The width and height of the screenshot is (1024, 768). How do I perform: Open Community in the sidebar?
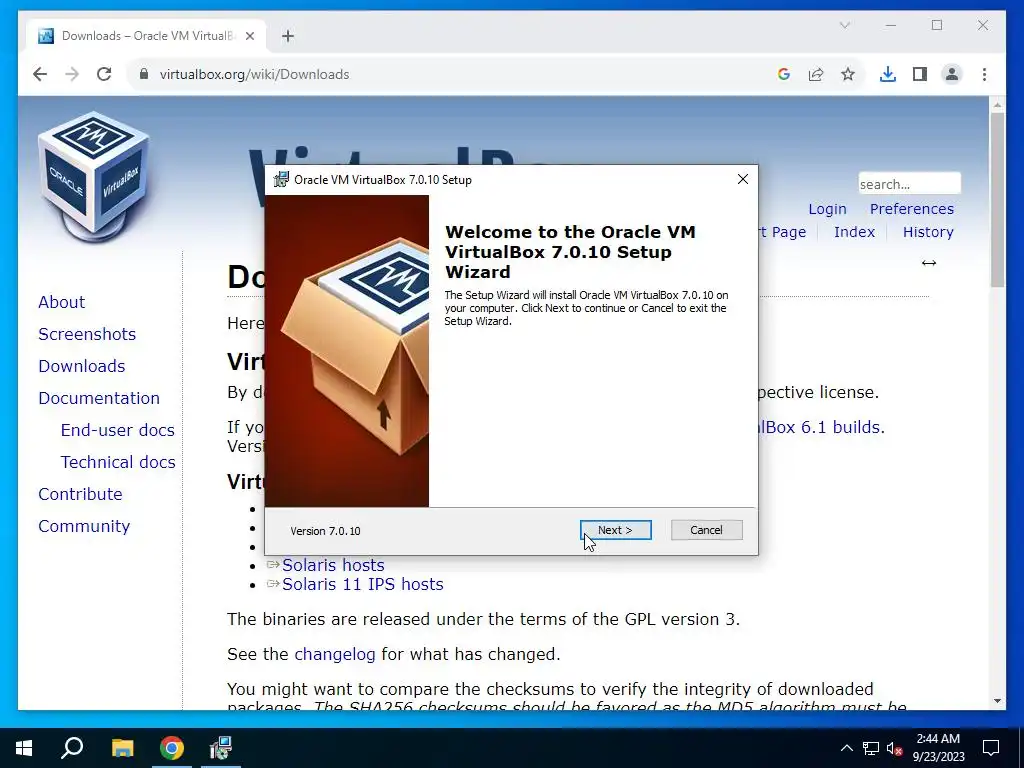pos(84,526)
